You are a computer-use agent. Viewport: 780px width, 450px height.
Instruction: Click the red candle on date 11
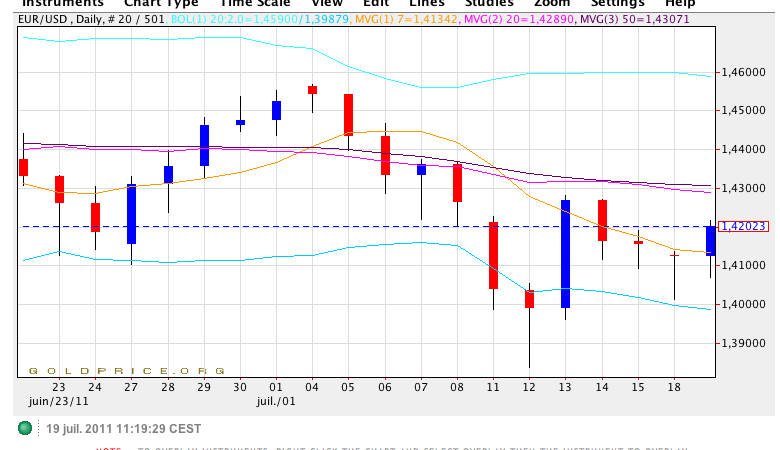pos(493,255)
